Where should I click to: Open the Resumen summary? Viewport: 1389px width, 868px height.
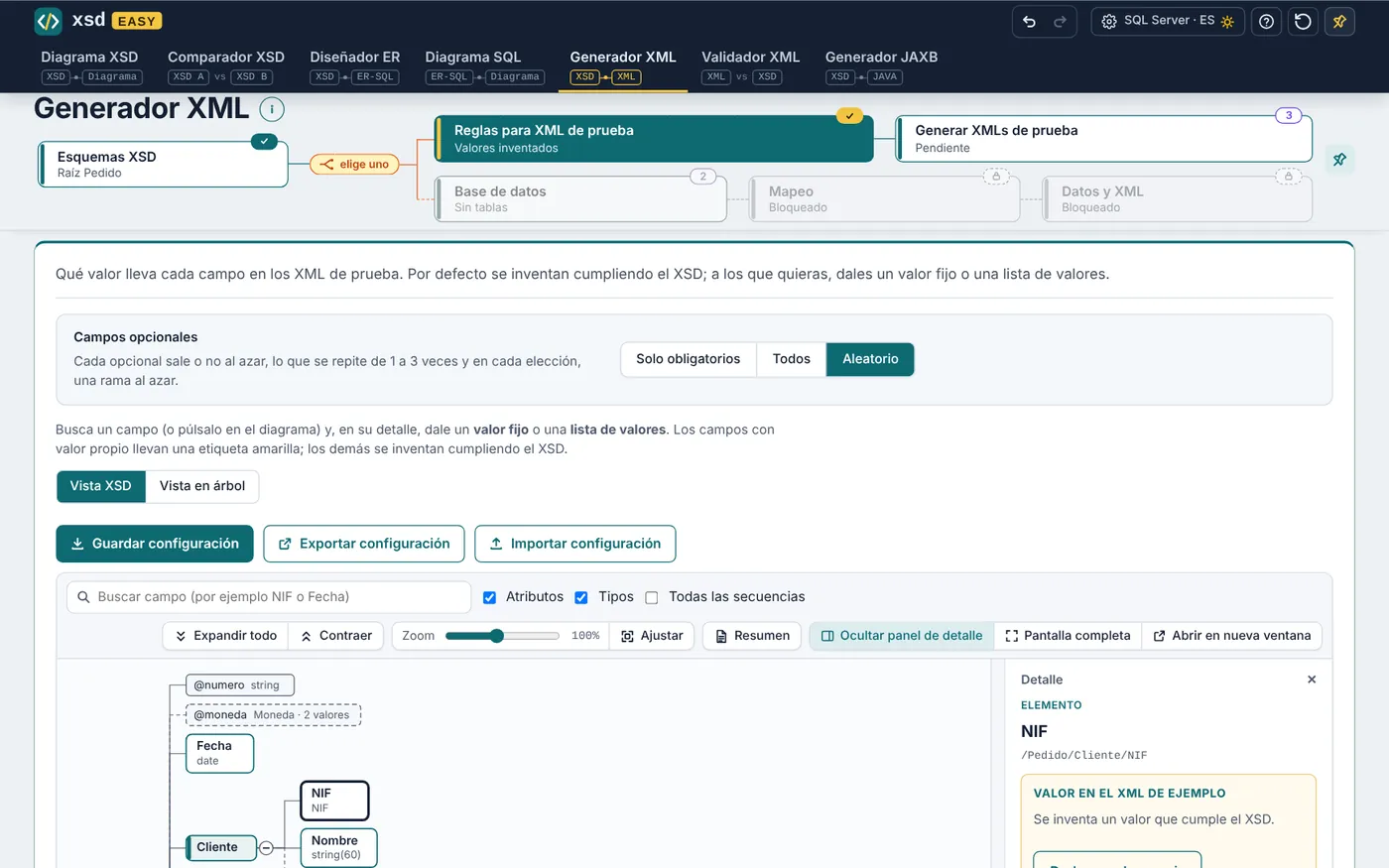click(x=753, y=636)
